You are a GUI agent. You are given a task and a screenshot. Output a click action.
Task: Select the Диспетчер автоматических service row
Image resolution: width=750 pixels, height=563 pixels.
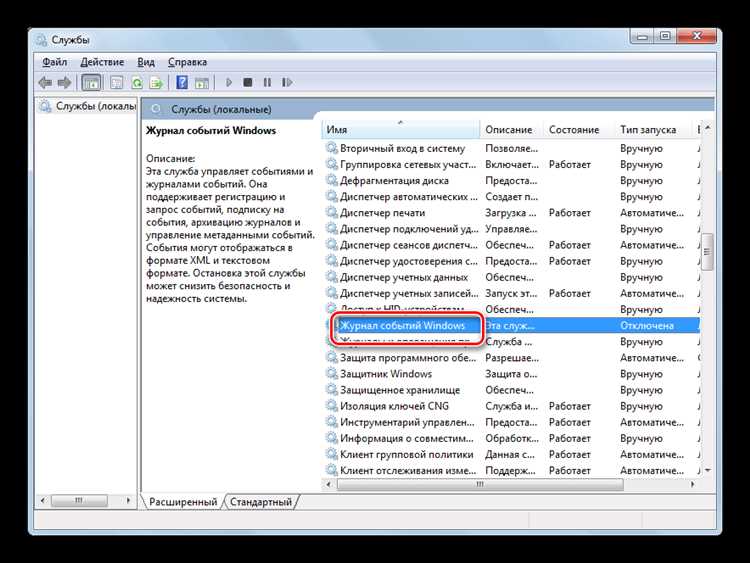pyautogui.click(x=511, y=197)
